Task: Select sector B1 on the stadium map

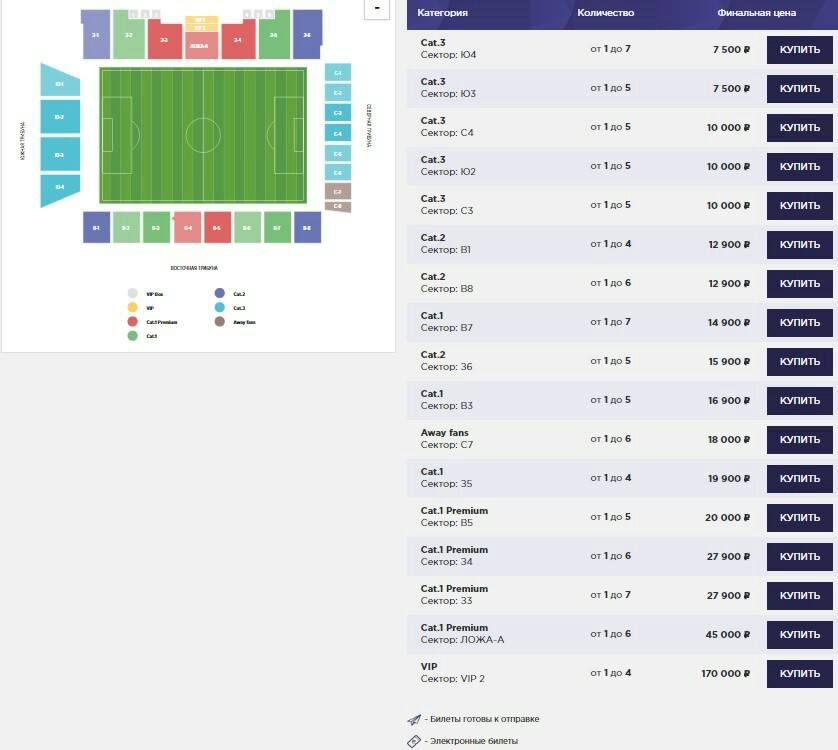Action: (96, 228)
